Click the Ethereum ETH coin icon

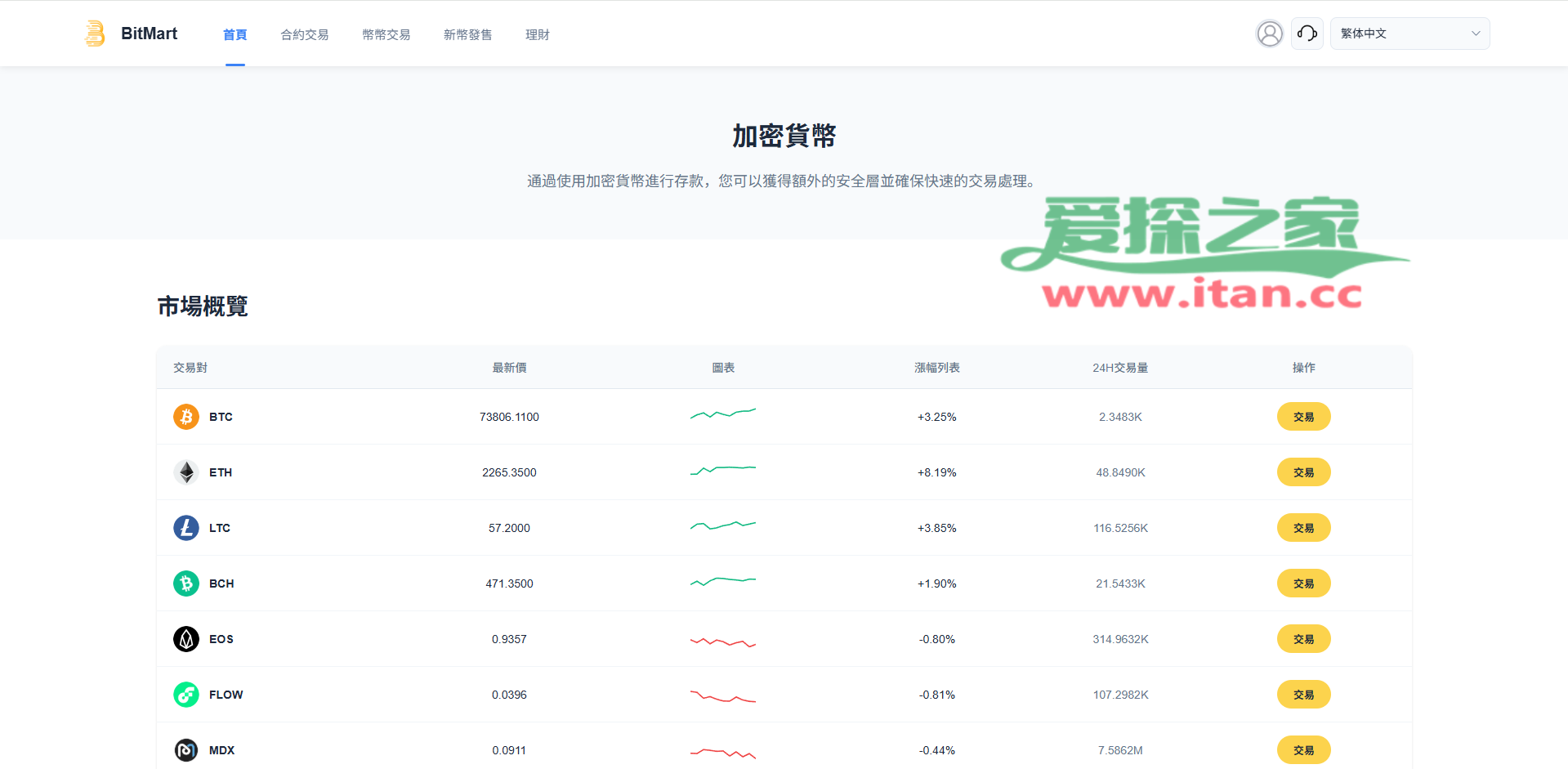point(186,472)
